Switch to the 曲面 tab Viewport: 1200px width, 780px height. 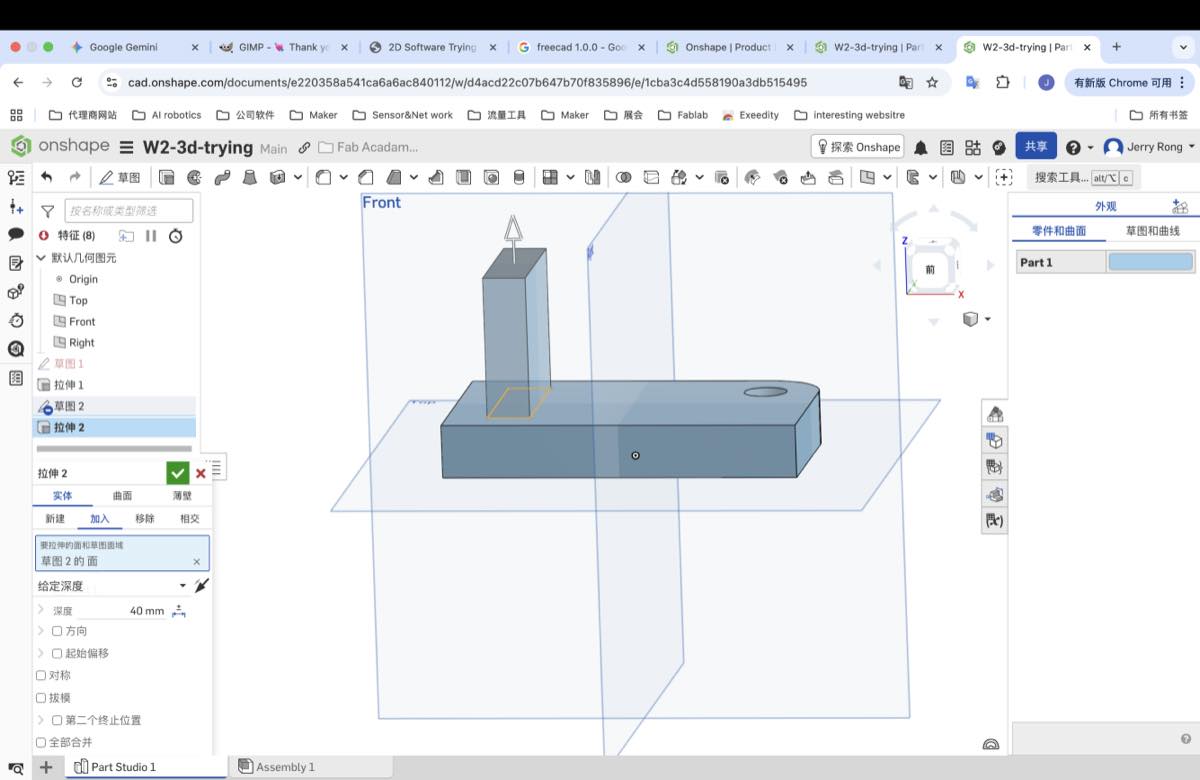122,495
